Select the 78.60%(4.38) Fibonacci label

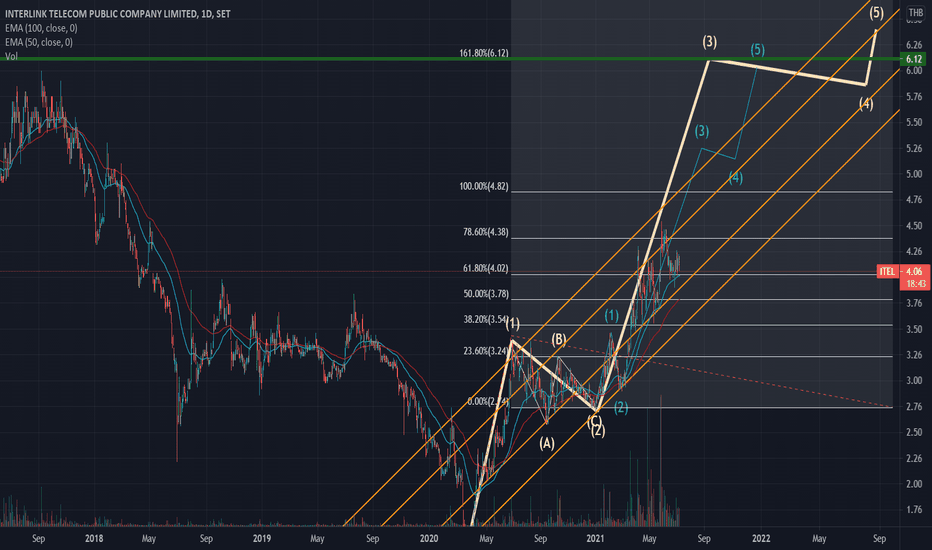(486, 232)
